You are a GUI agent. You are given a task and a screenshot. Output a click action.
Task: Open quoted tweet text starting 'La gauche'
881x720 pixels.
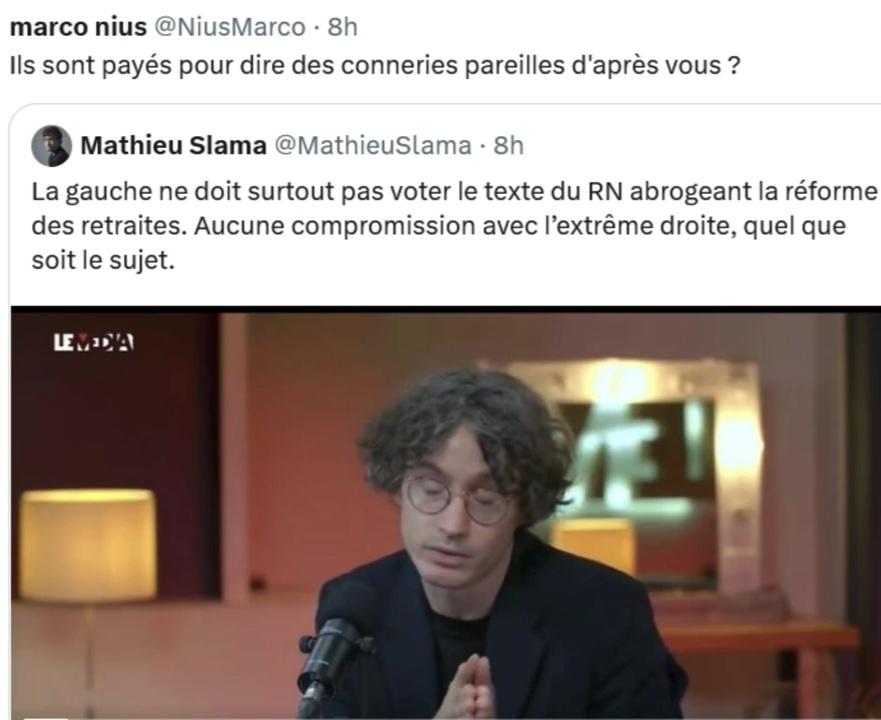(x=454, y=225)
